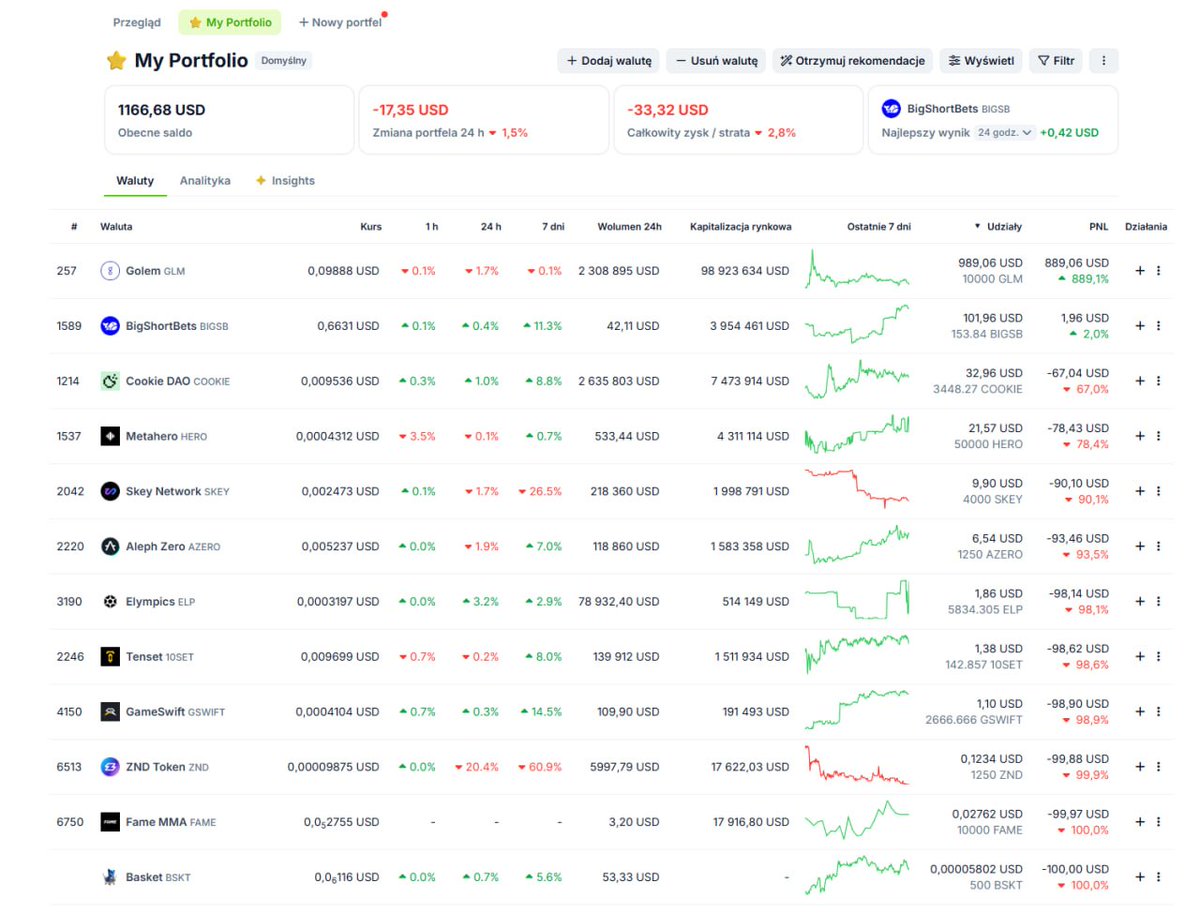1200x913 pixels.
Task: Add a transaction with the Aleph Zero row's plus icon
Action: [x=1140, y=547]
